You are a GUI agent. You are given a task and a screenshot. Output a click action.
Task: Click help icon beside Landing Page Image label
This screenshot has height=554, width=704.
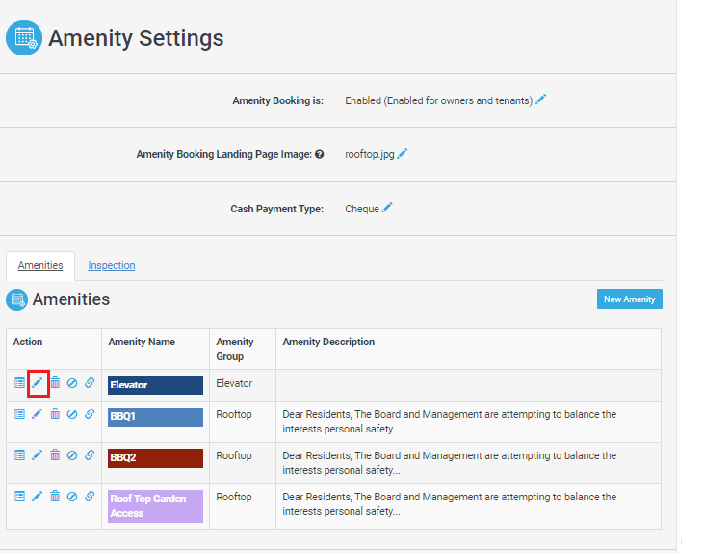pyautogui.click(x=320, y=155)
